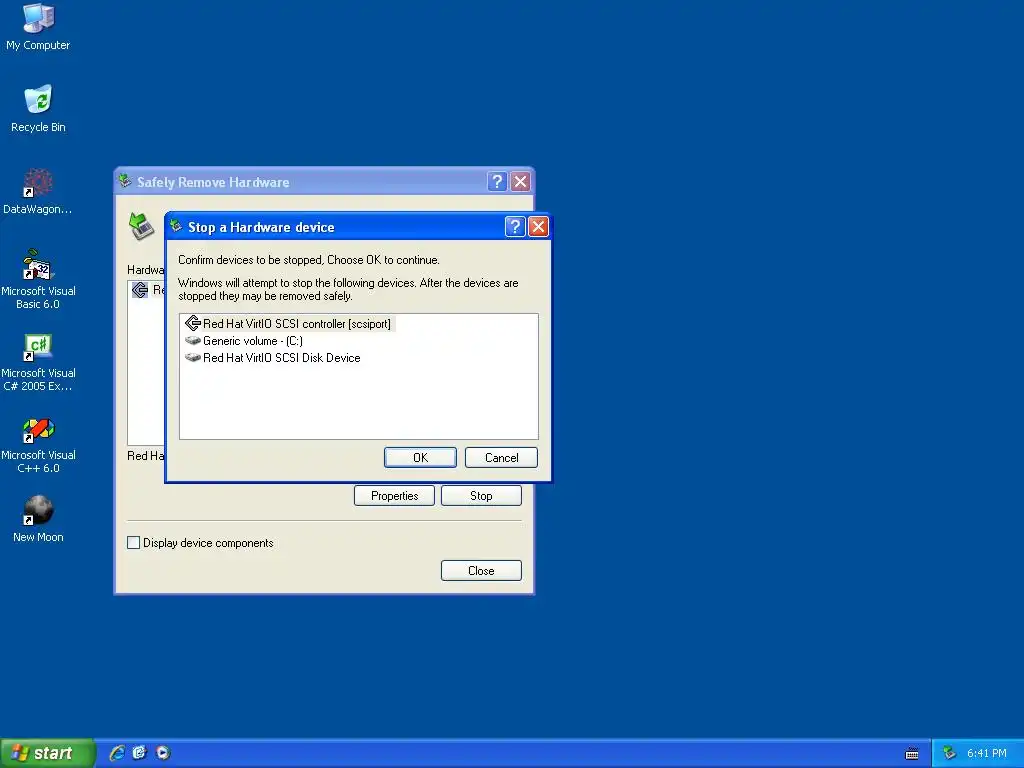Viewport: 1024px width, 768px height.
Task: Open Properties in Safely Remove Hardware
Action: [x=394, y=496]
